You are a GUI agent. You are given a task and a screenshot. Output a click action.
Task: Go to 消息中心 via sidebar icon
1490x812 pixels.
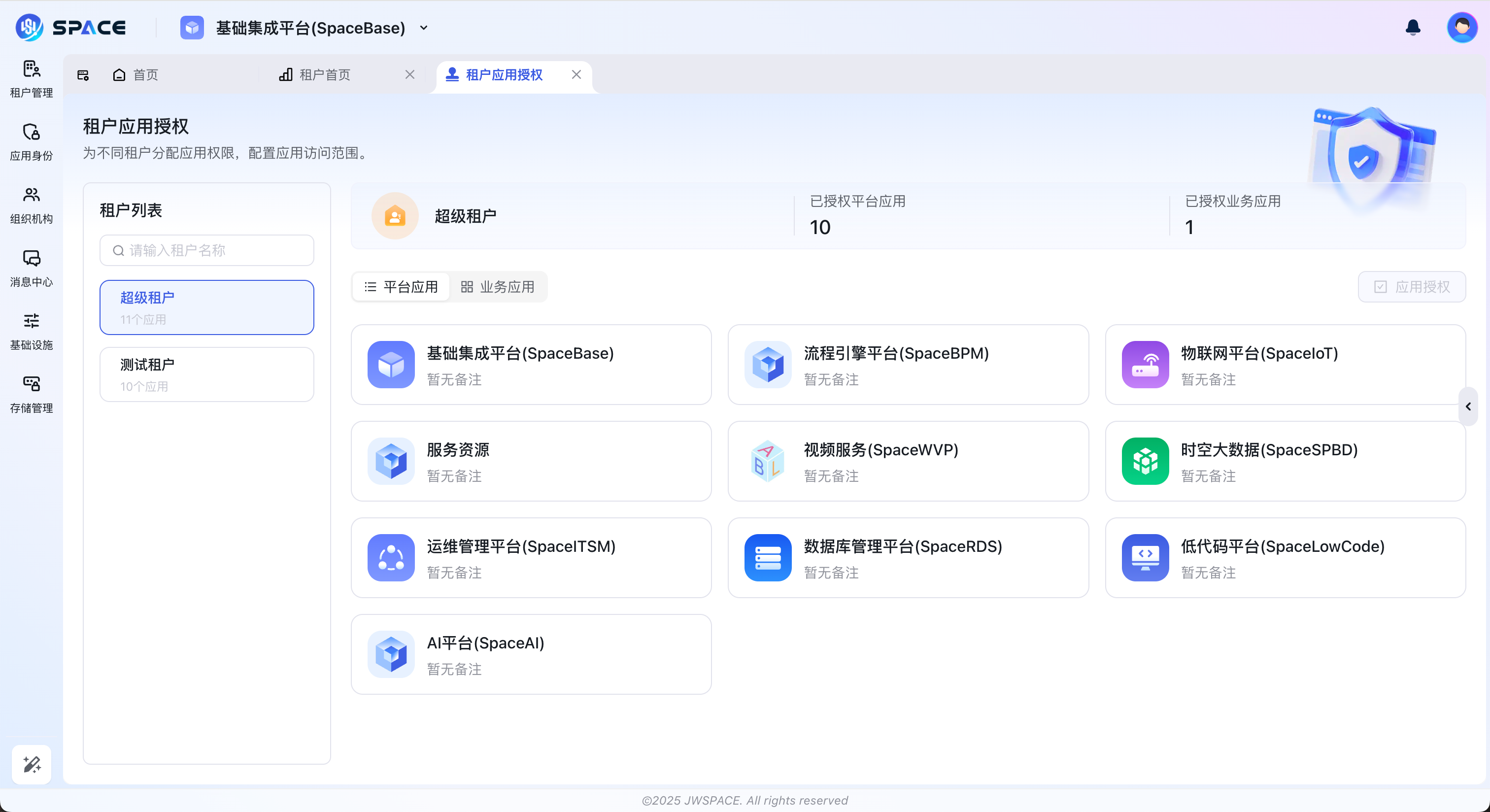[x=31, y=269]
